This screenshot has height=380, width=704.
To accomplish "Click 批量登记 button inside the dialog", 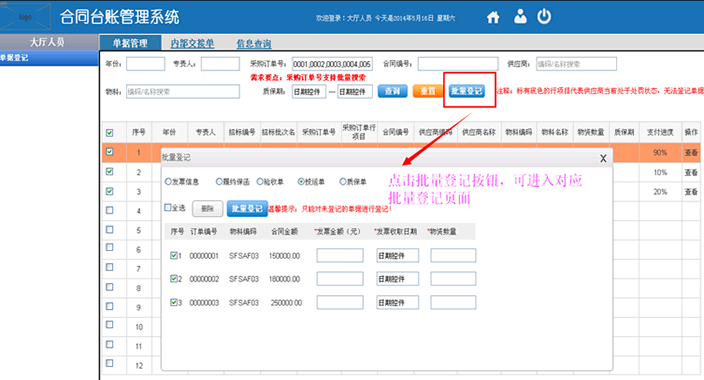I will tap(247, 208).
